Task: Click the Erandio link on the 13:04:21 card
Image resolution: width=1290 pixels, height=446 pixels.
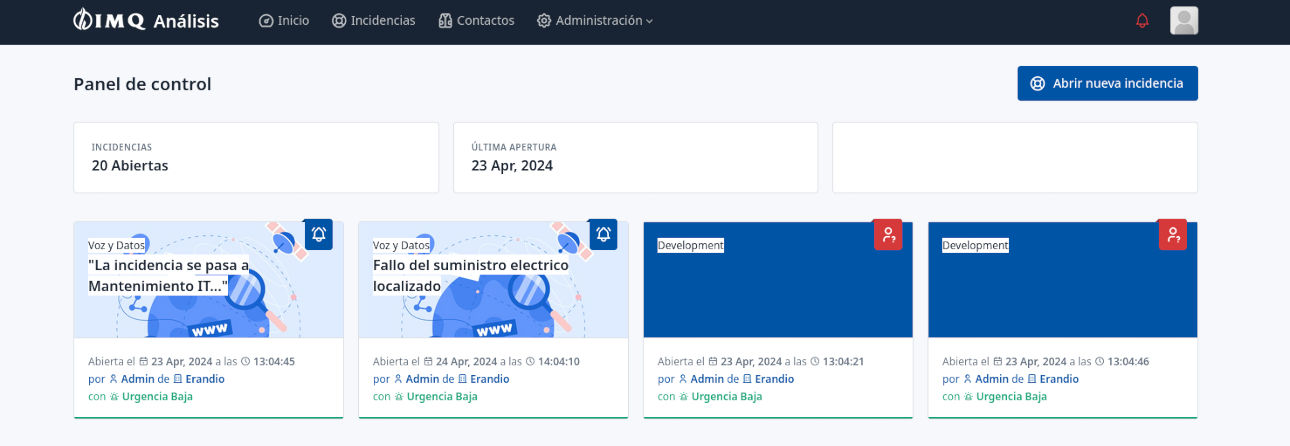Action: (x=768, y=379)
